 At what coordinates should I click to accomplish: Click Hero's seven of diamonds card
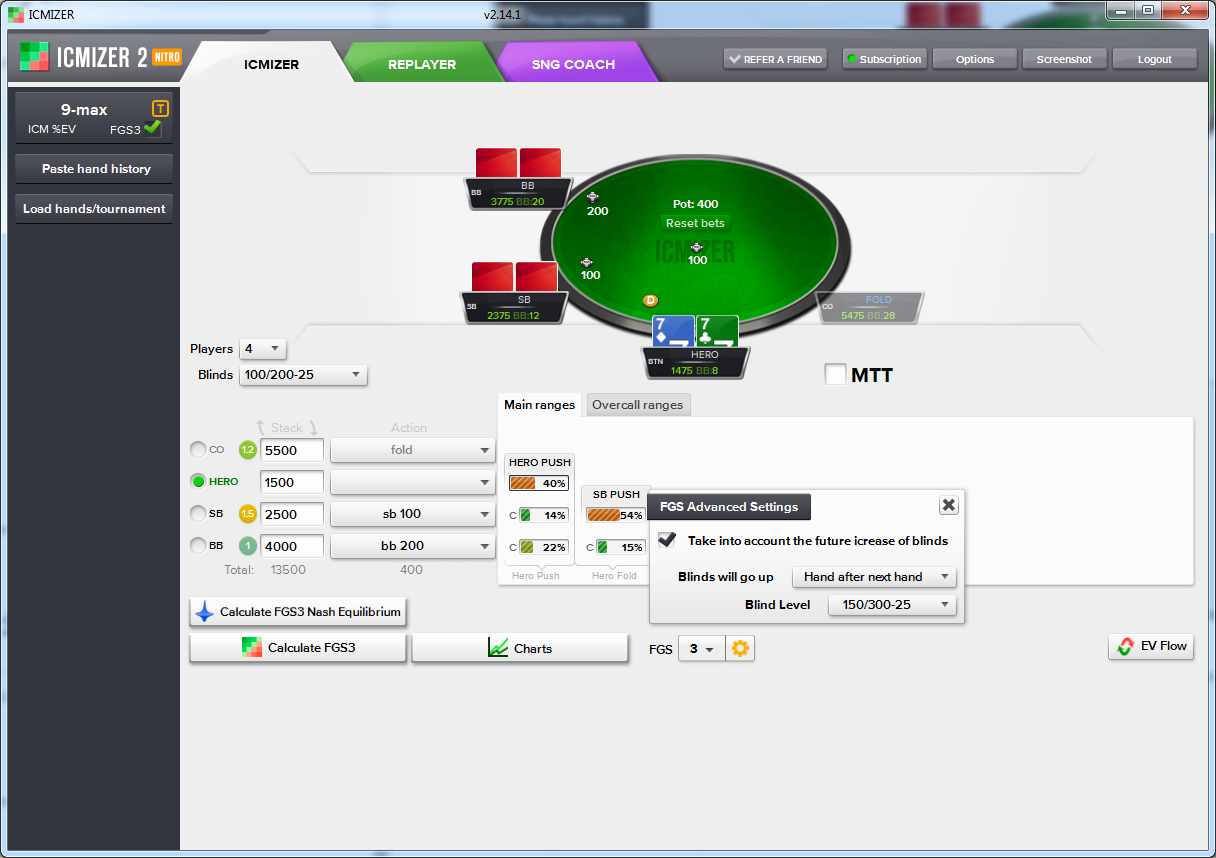tap(673, 331)
